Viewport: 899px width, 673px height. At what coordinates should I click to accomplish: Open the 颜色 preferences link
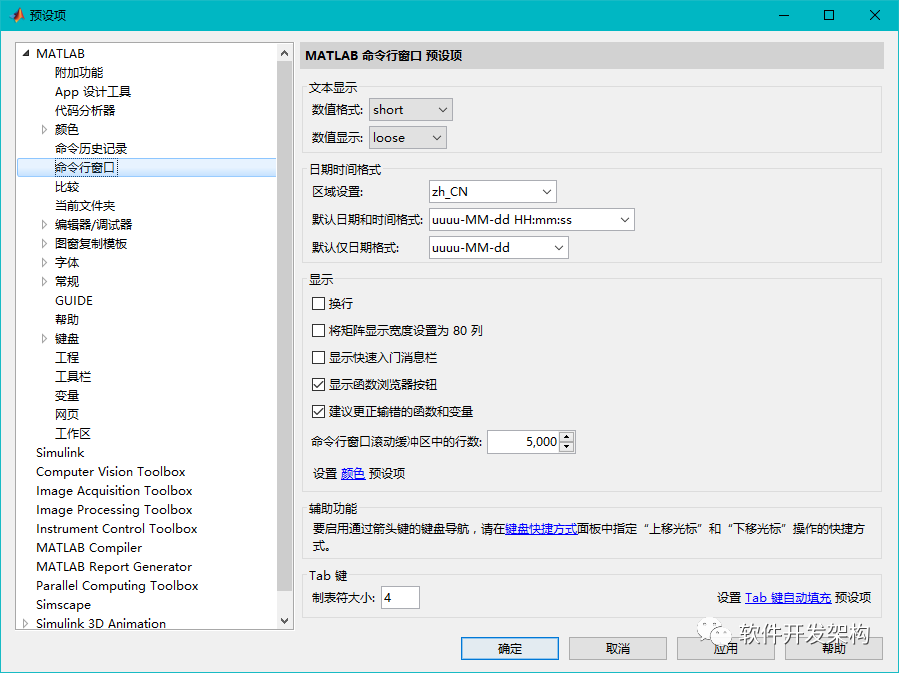(353, 474)
